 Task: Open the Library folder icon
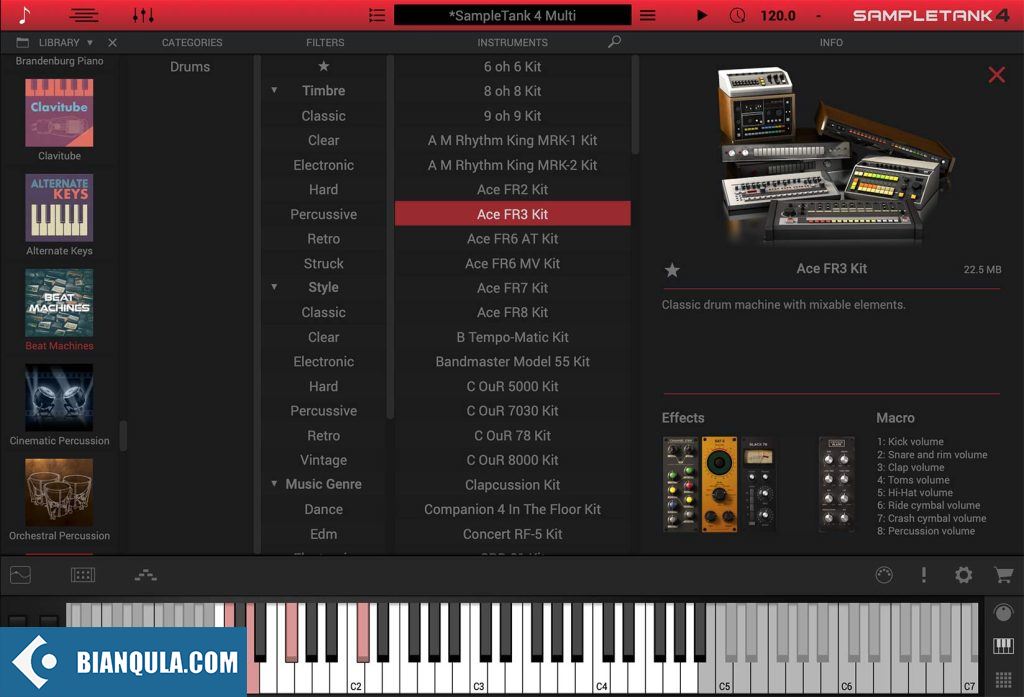coord(23,42)
